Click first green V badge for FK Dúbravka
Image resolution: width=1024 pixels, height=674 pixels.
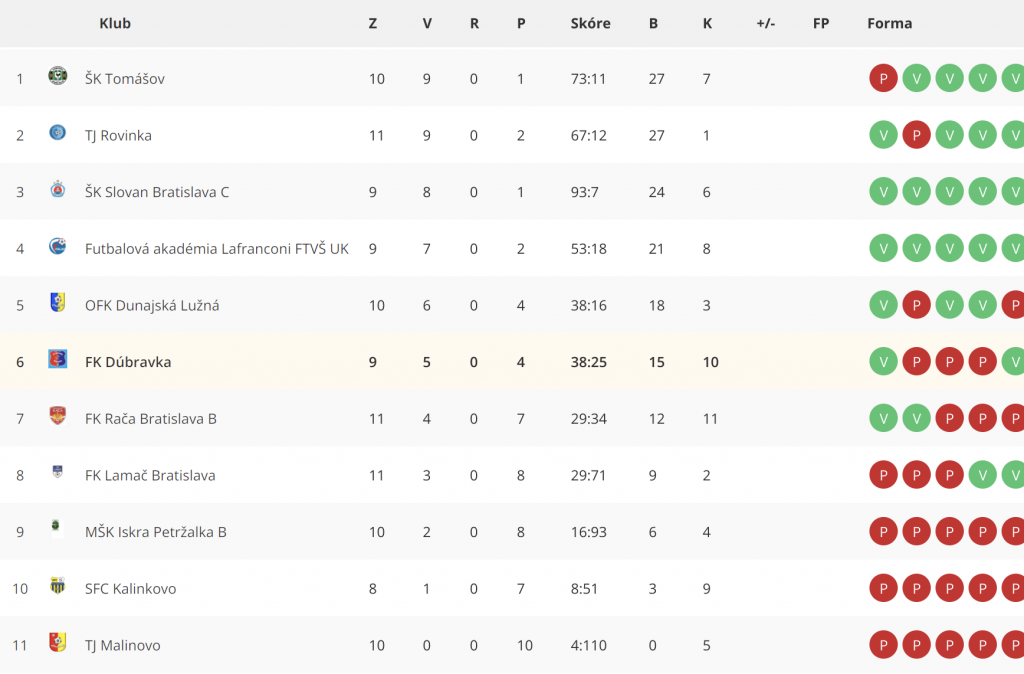click(x=884, y=362)
